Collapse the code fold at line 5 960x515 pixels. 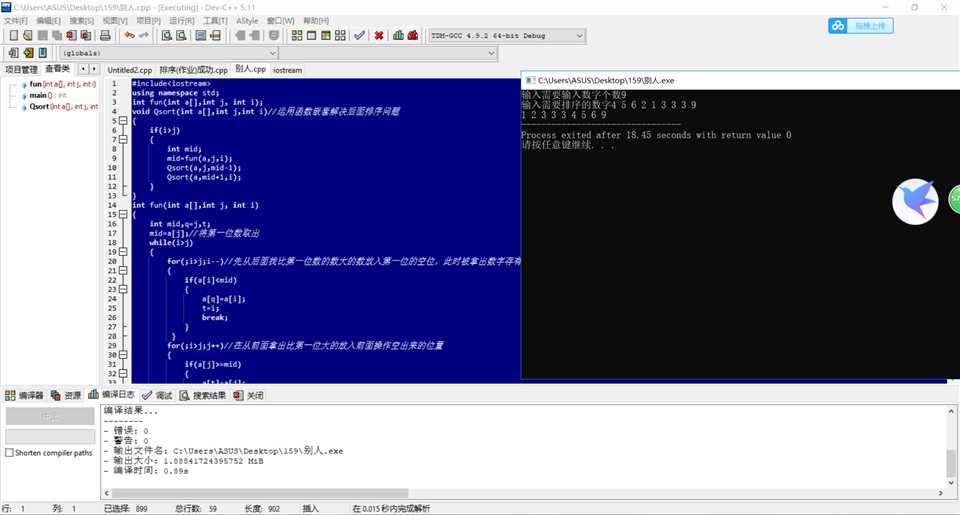point(123,121)
